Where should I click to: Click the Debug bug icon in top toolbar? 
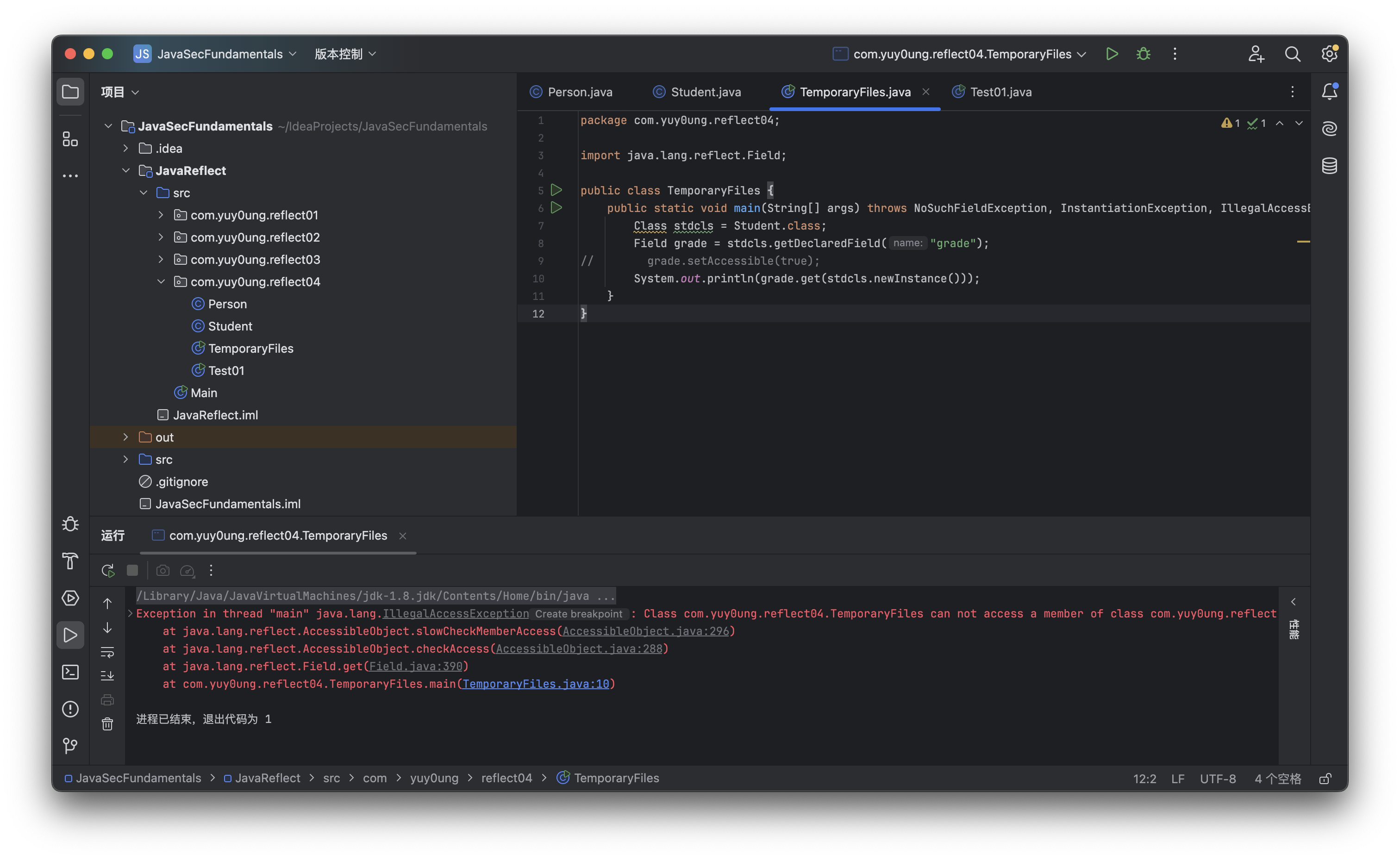(1143, 54)
